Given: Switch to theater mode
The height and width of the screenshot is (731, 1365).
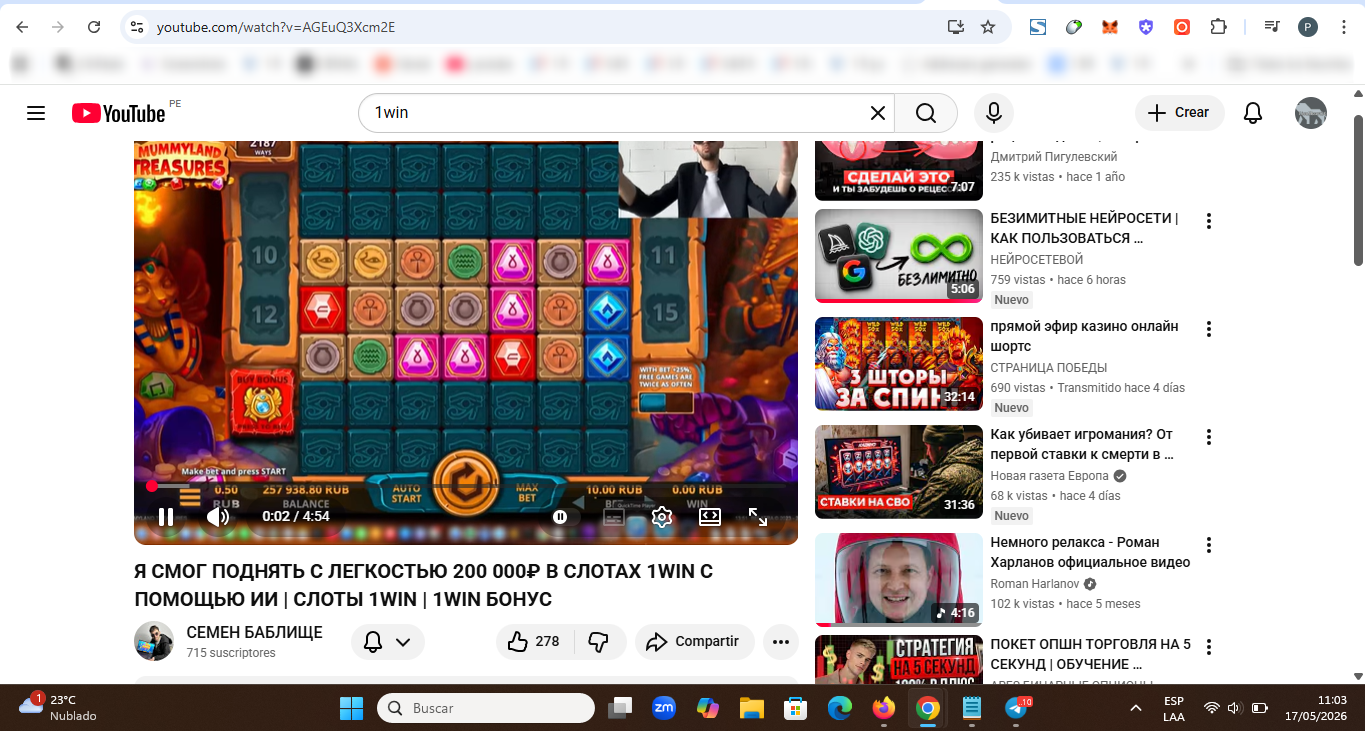Looking at the screenshot, I should tap(709, 517).
